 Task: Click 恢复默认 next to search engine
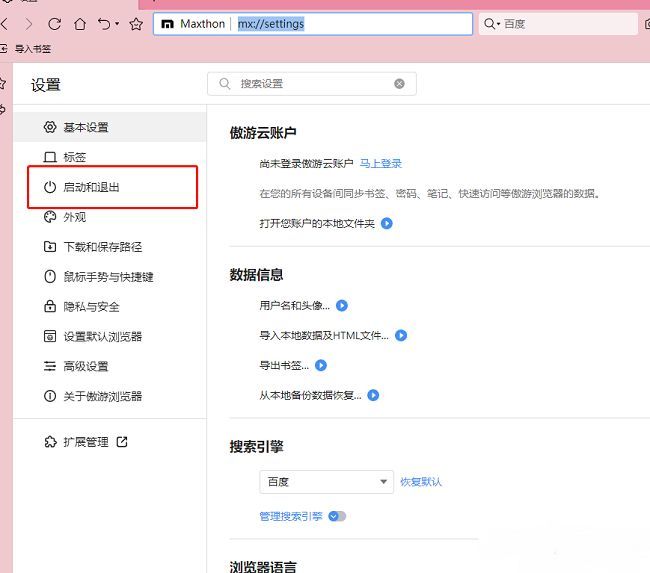[x=421, y=482]
